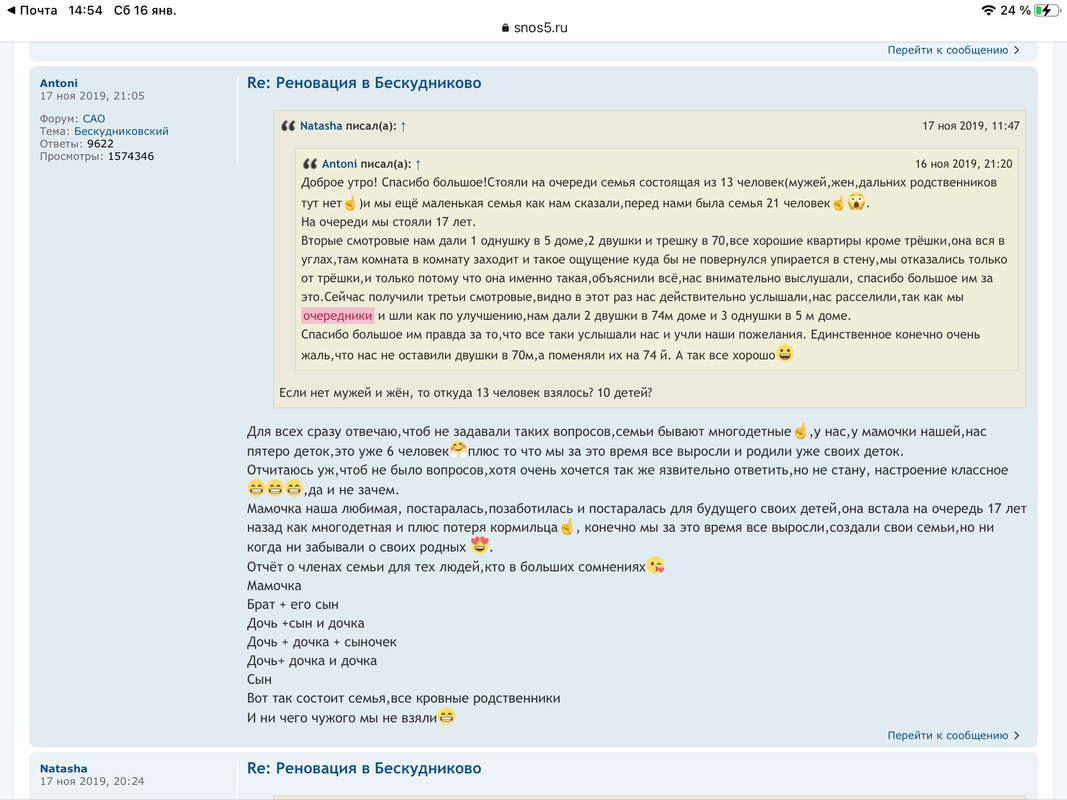Tap the line 'Дочь+ дочка и дочка'
The height and width of the screenshot is (800, 1067).
(312, 661)
